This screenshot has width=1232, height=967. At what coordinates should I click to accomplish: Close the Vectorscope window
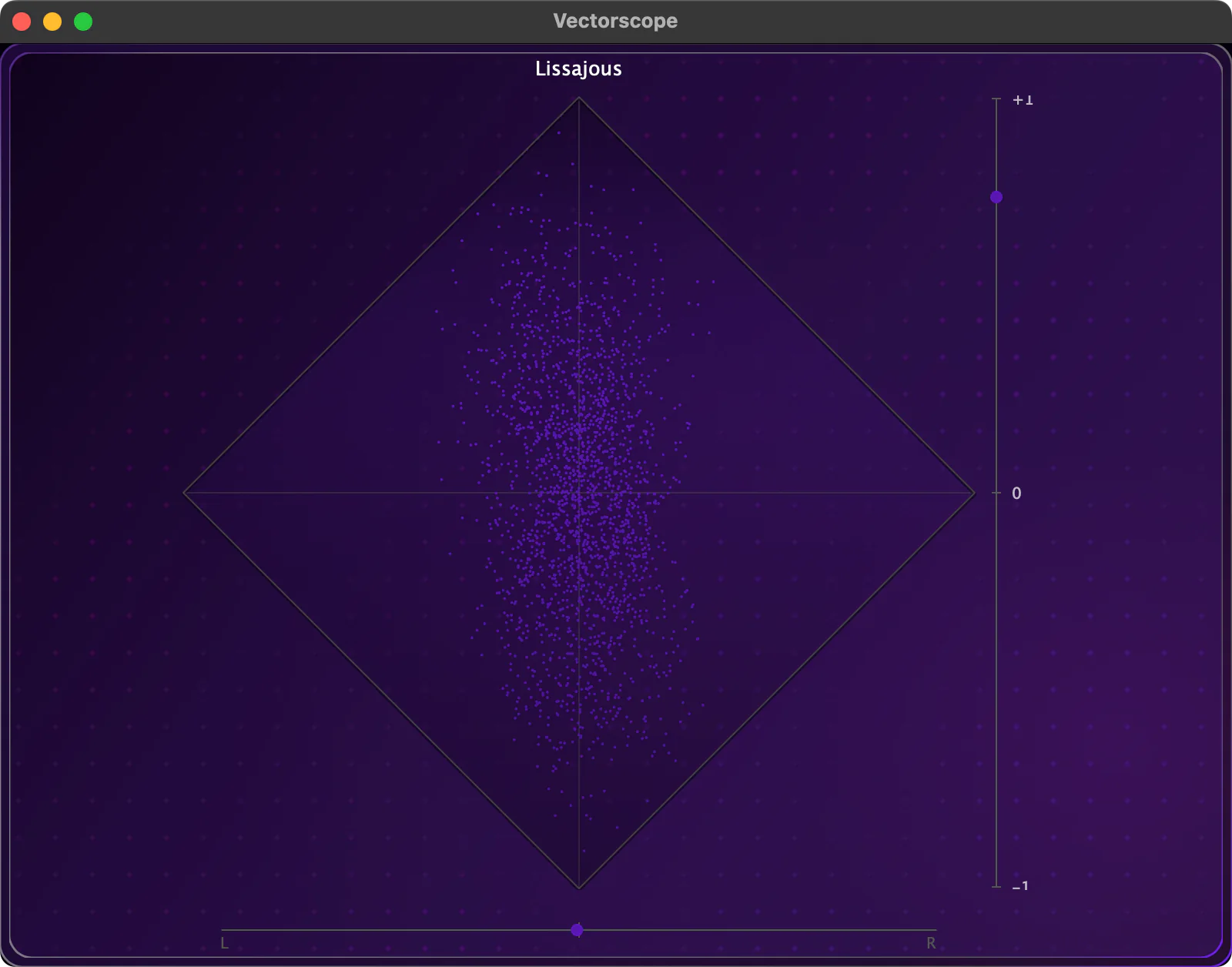[22, 22]
